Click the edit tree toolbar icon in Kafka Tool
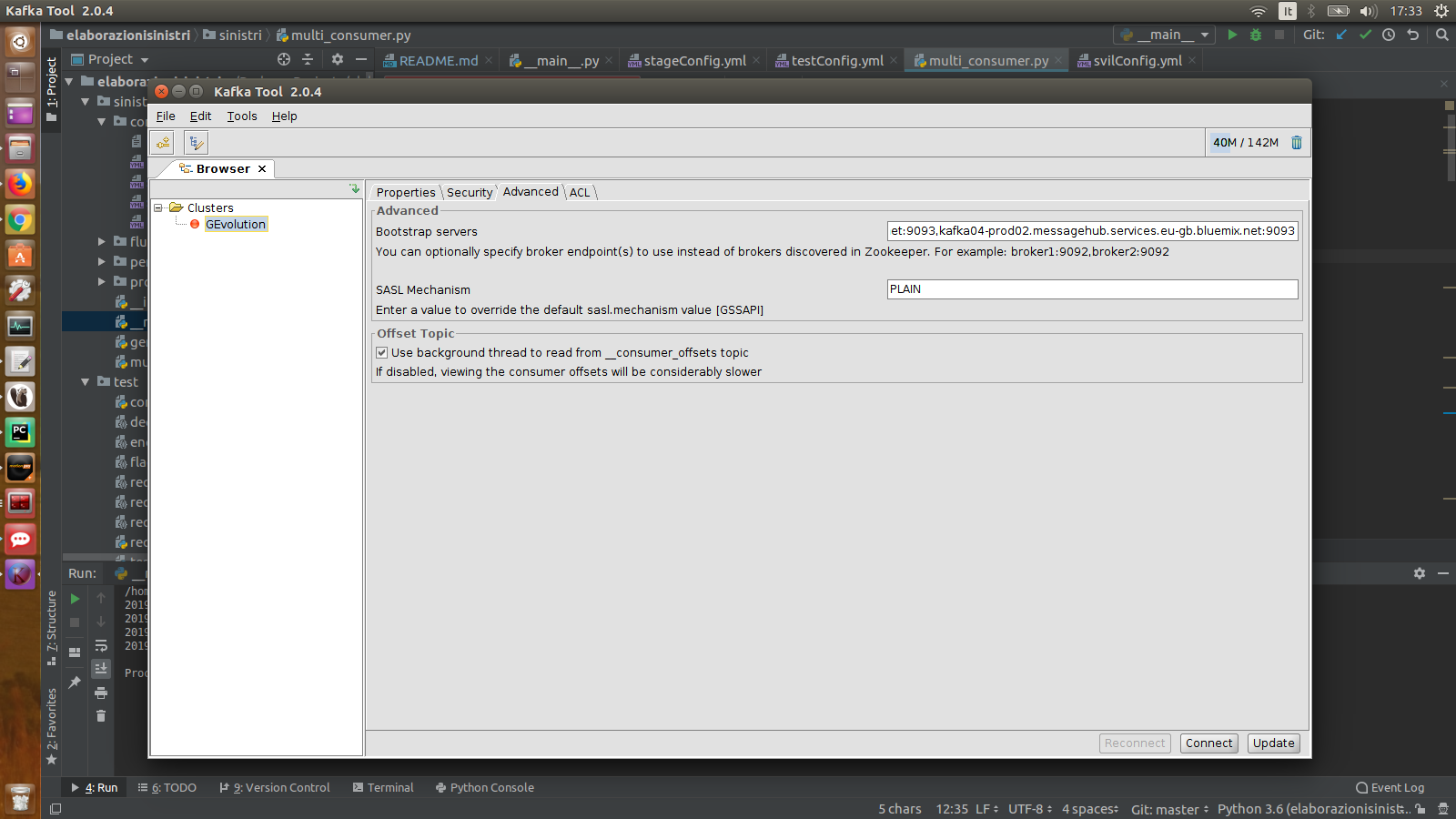Screen dimensions: 1456x819 [197, 142]
